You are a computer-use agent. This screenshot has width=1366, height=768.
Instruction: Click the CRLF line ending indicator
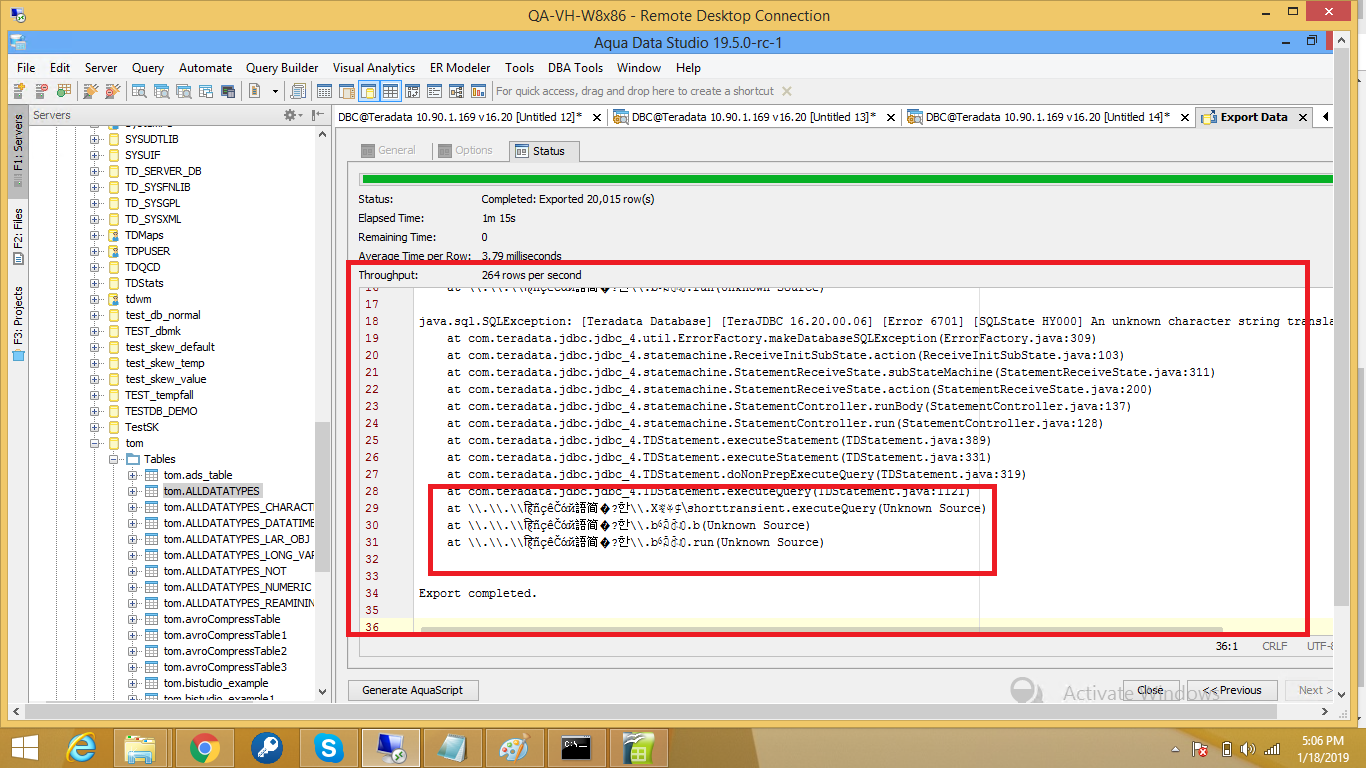pos(1275,646)
